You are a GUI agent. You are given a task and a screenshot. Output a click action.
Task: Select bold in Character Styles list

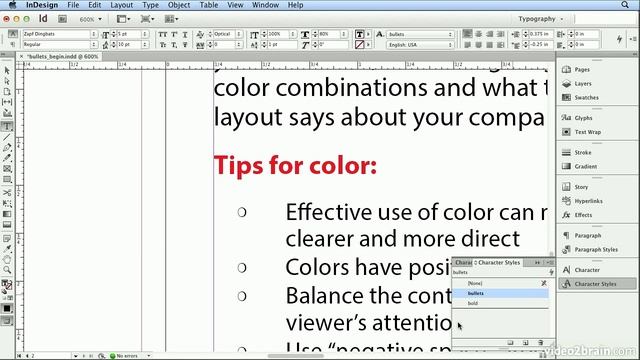click(x=500, y=303)
